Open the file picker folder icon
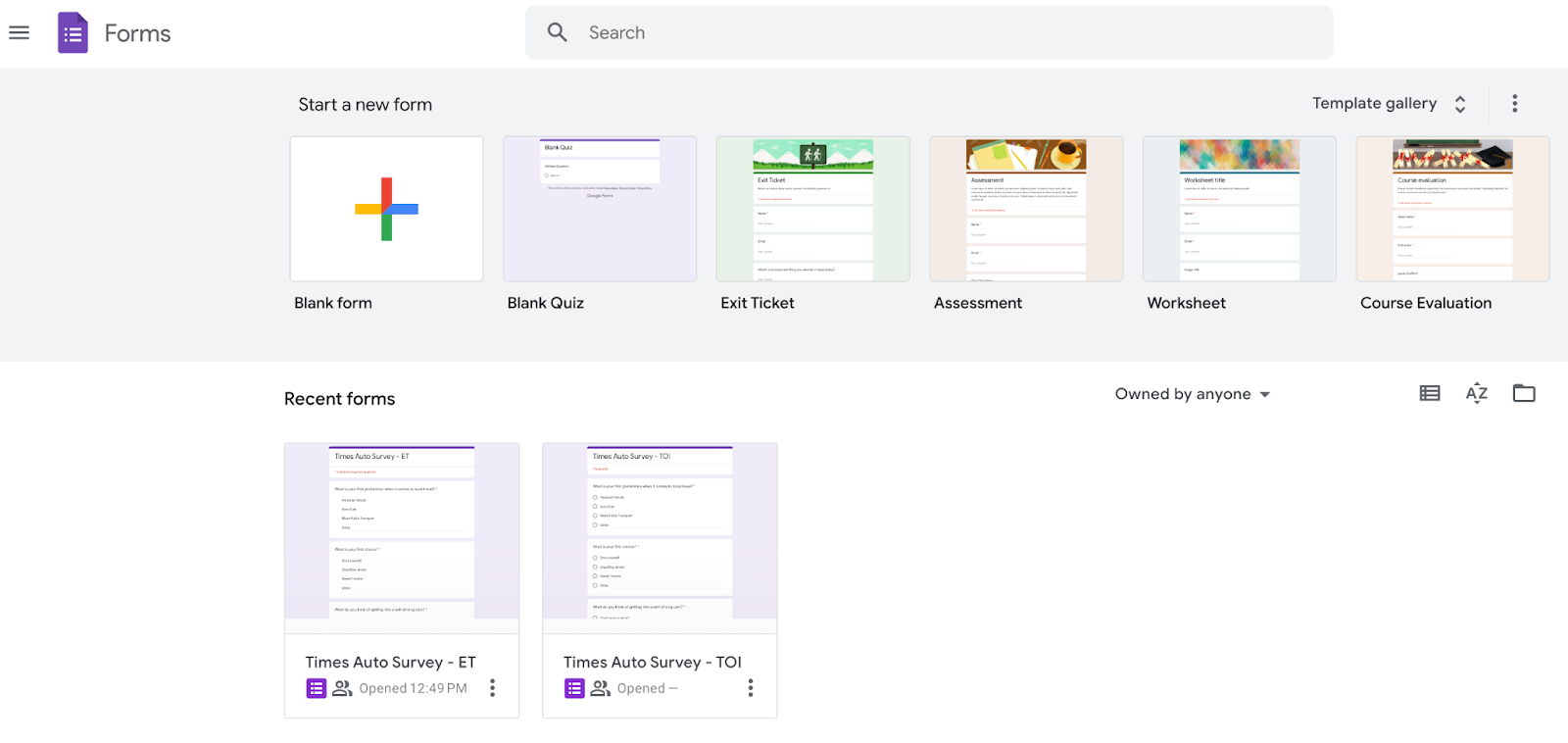The image size is (1568, 743). coord(1523,393)
